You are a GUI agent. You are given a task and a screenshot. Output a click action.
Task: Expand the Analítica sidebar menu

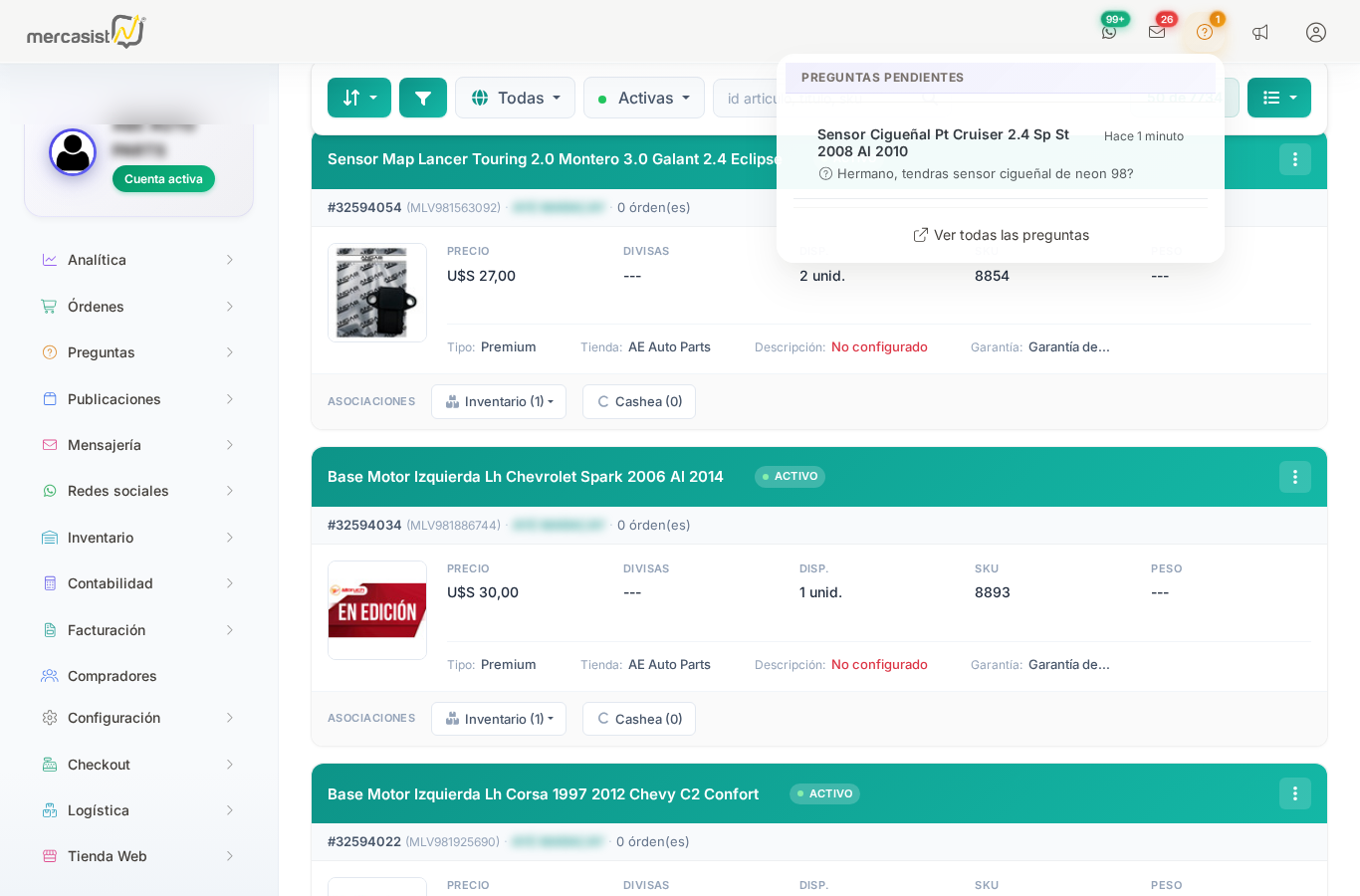click(138, 260)
